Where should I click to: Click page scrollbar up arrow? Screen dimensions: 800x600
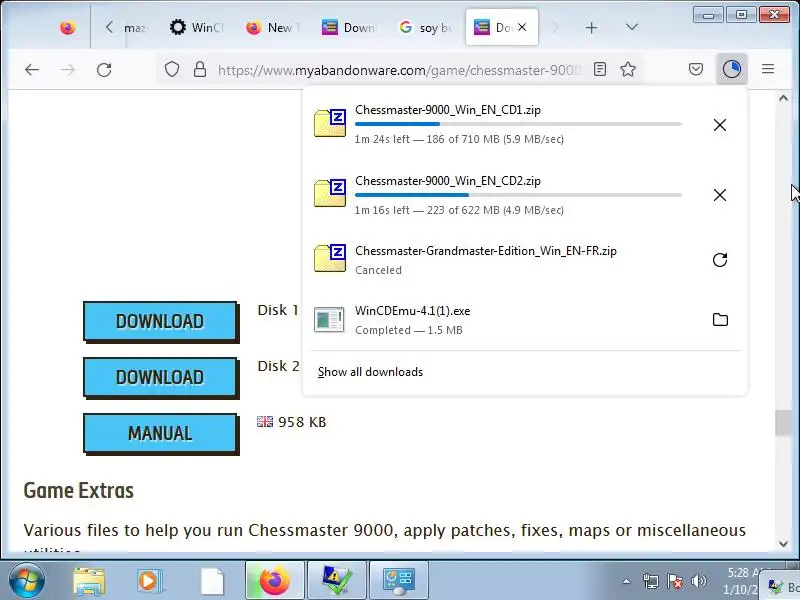(x=783, y=98)
